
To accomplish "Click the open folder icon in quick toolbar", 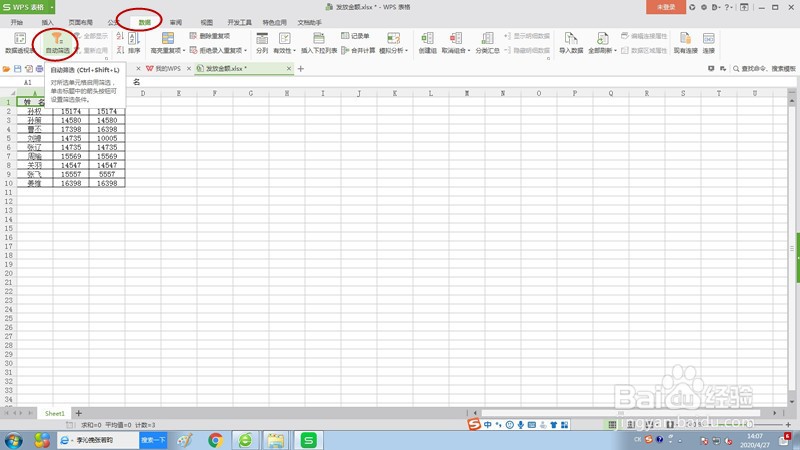I will pos(7,68).
